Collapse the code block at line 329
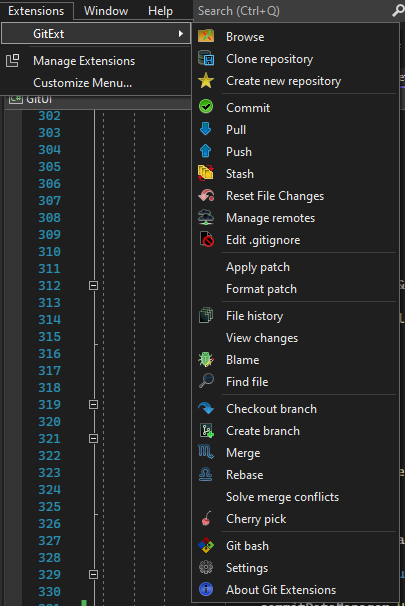Viewport: 405px width, 606px height. tap(94, 575)
